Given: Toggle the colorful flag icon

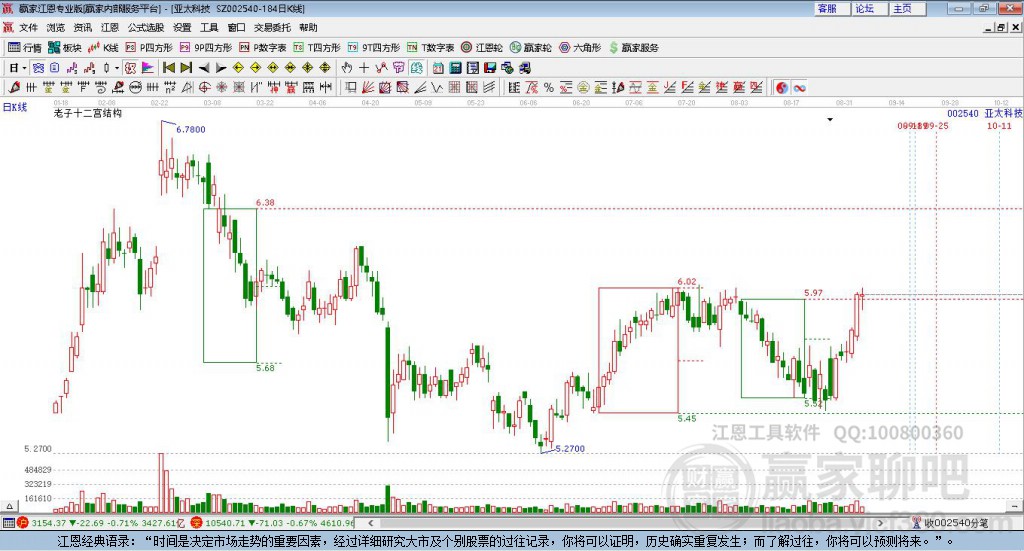Looking at the screenshot, I should click(x=148, y=68).
